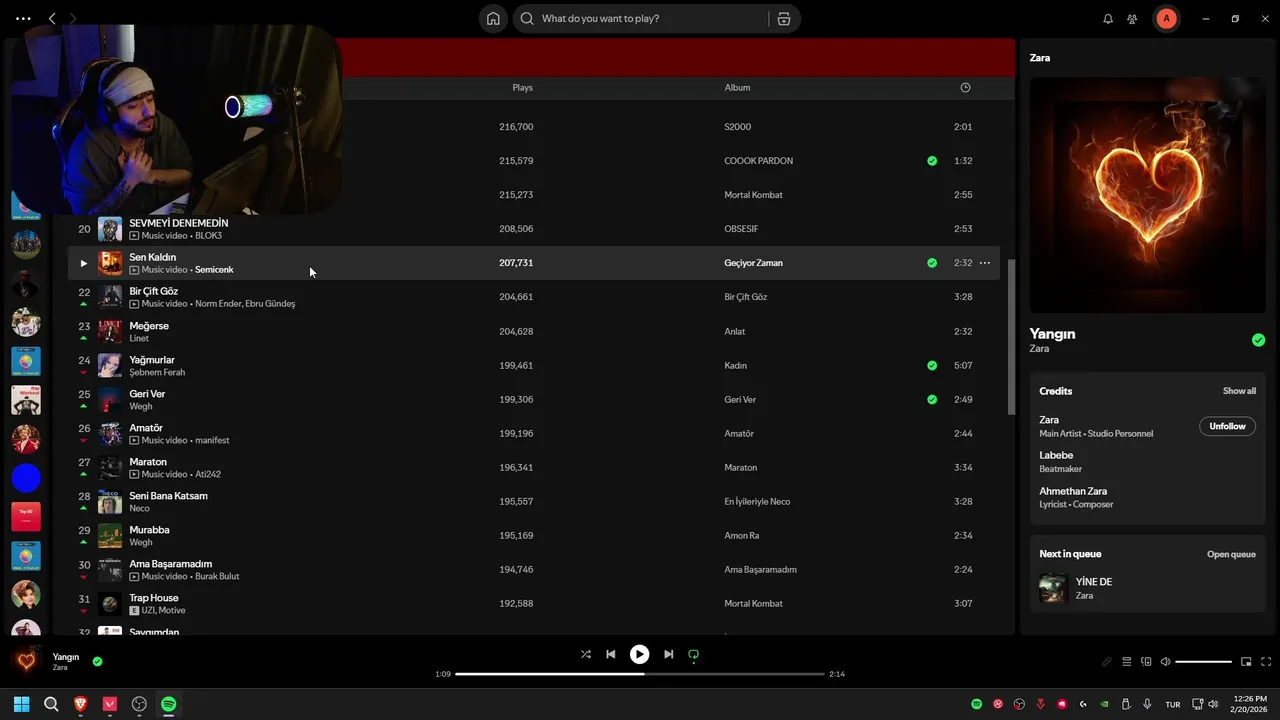The width and height of the screenshot is (1280, 720).
Task: Toggle saved check for Yangın in right panel
Action: [x=1258, y=340]
